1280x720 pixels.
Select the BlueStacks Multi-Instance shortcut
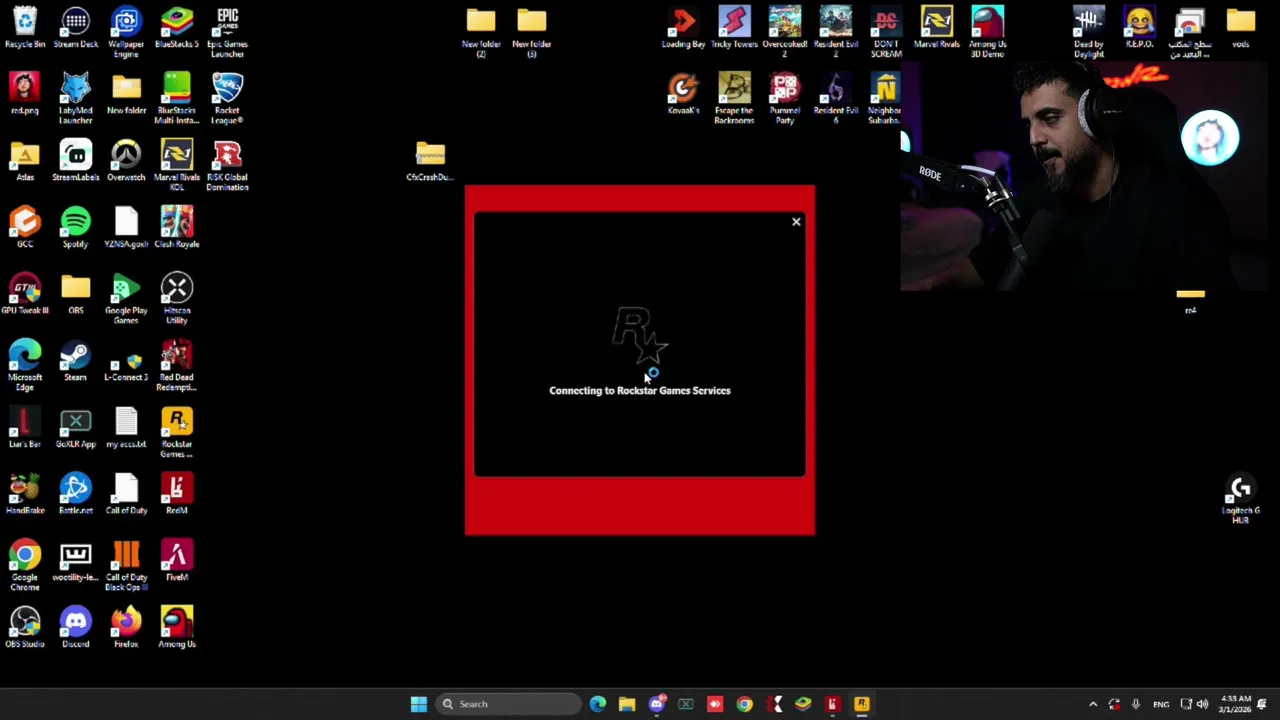pyautogui.click(x=177, y=99)
